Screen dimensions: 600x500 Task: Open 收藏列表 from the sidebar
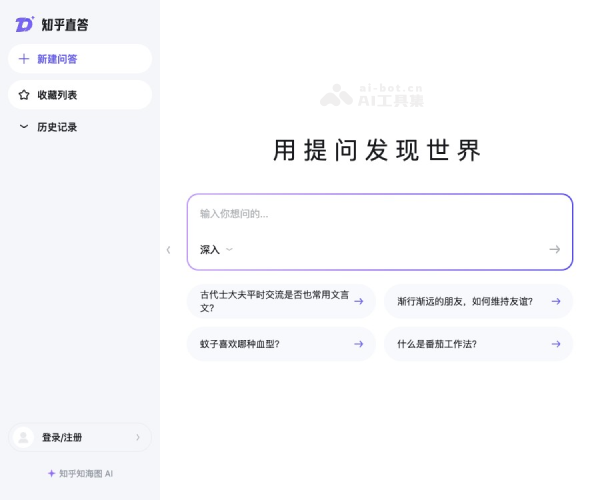(x=57, y=95)
